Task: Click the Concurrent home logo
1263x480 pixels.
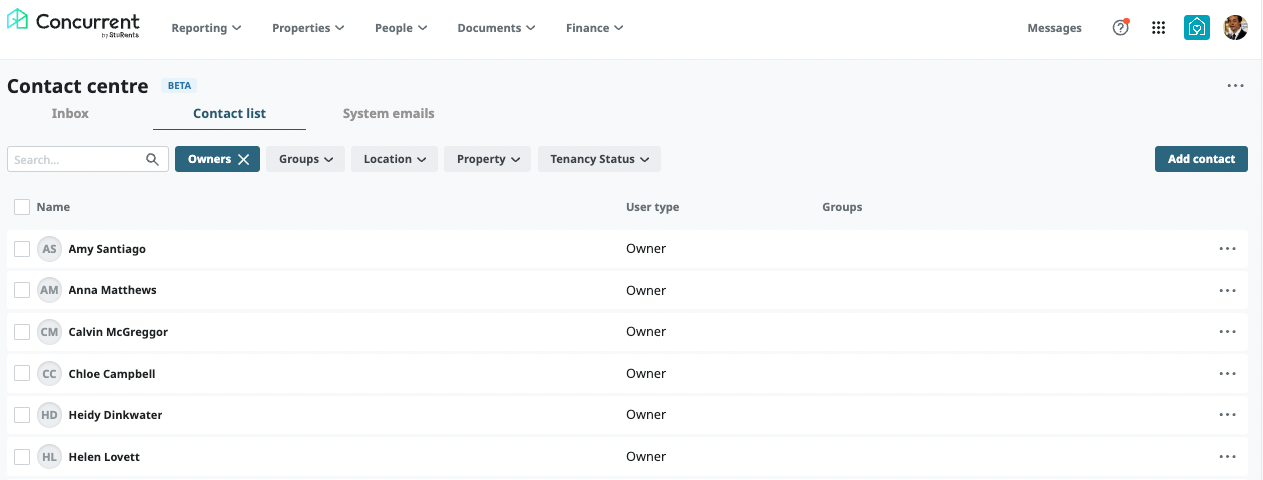Action: [x=73, y=26]
